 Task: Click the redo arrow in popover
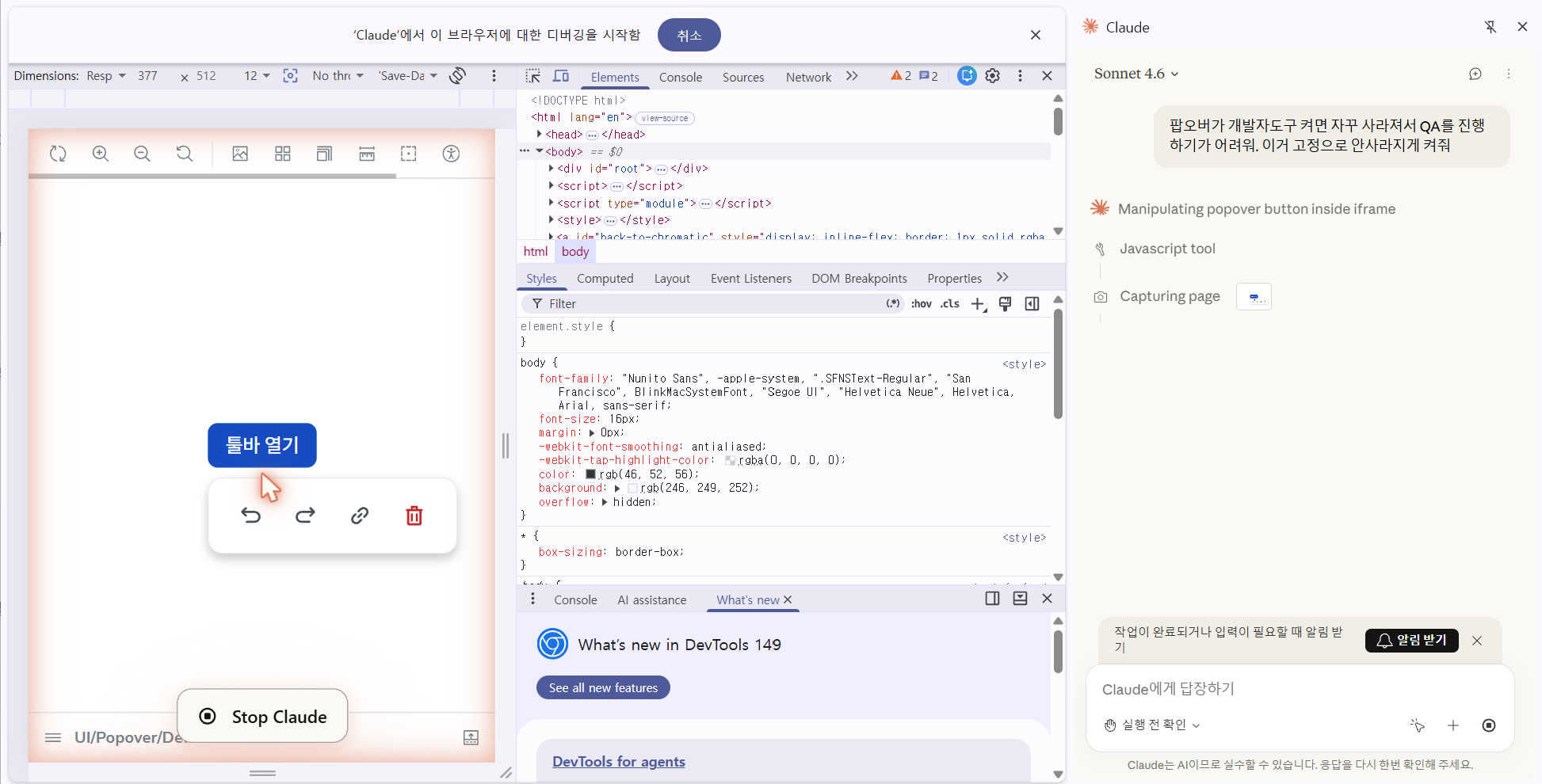coord(305,516)
